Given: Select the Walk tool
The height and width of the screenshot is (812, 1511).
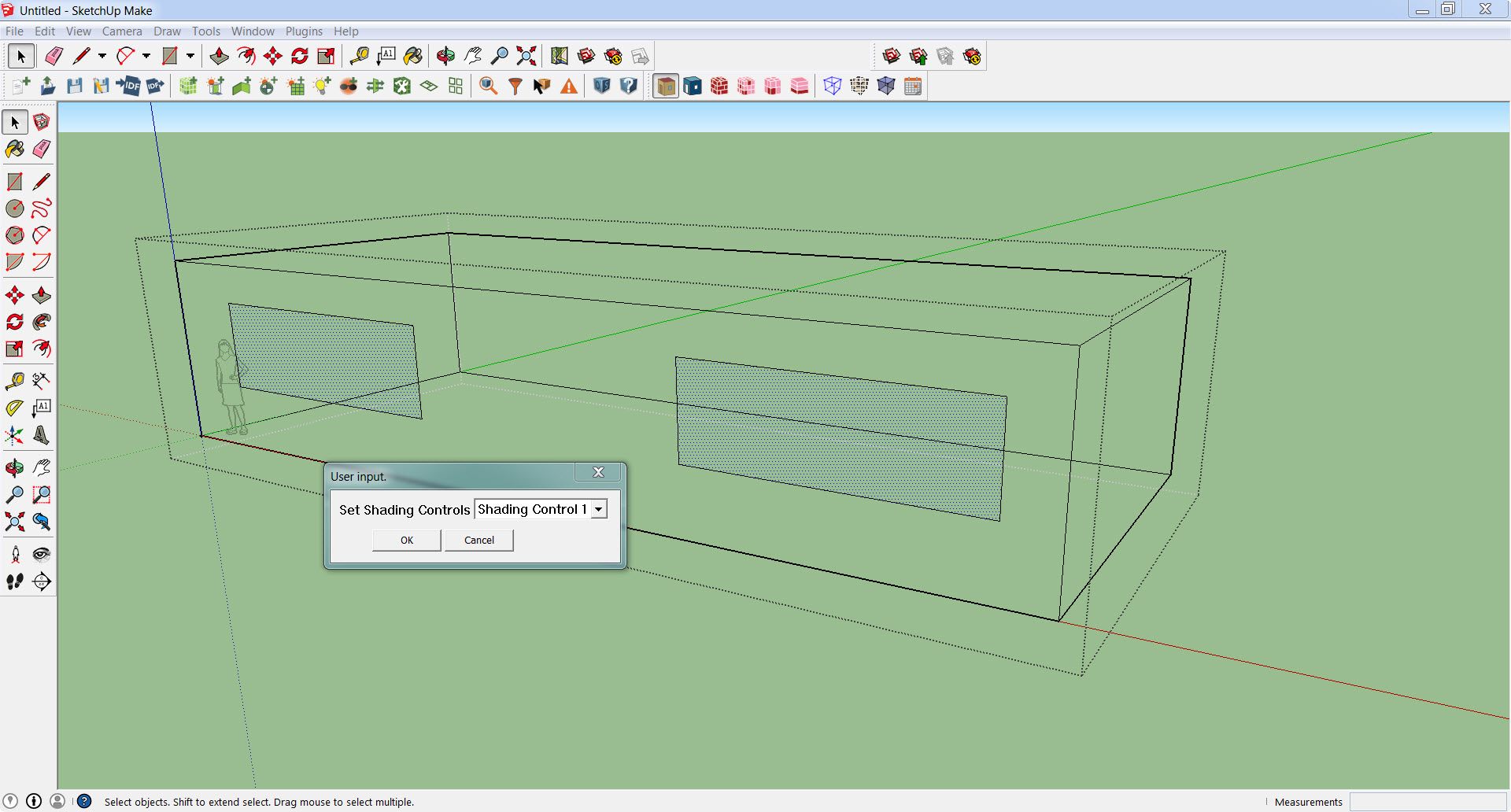Looking at the screenshot, I should [x=14, y=581].
